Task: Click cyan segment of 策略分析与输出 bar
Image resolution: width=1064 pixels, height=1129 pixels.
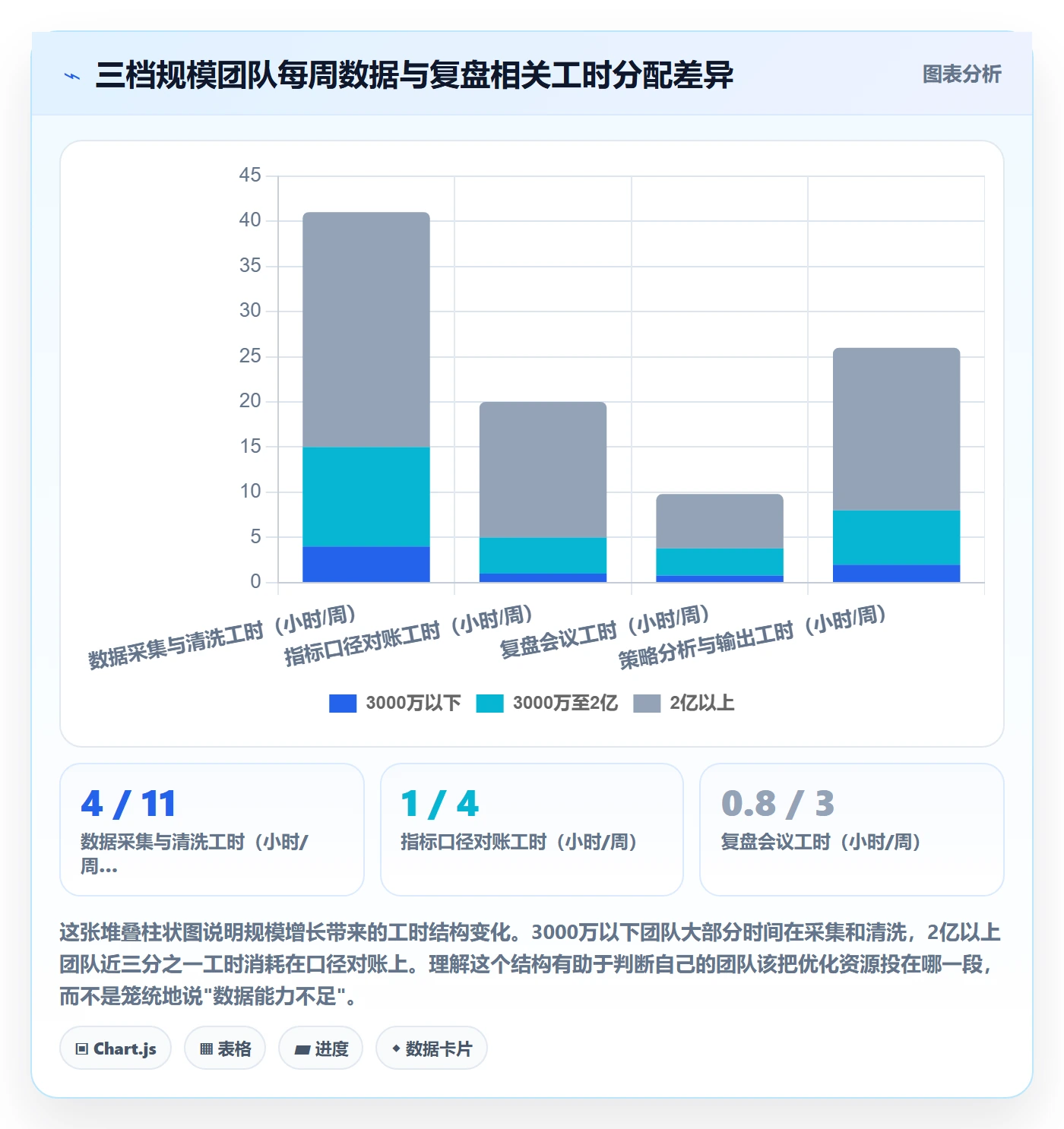Action: tap(897, 538)
